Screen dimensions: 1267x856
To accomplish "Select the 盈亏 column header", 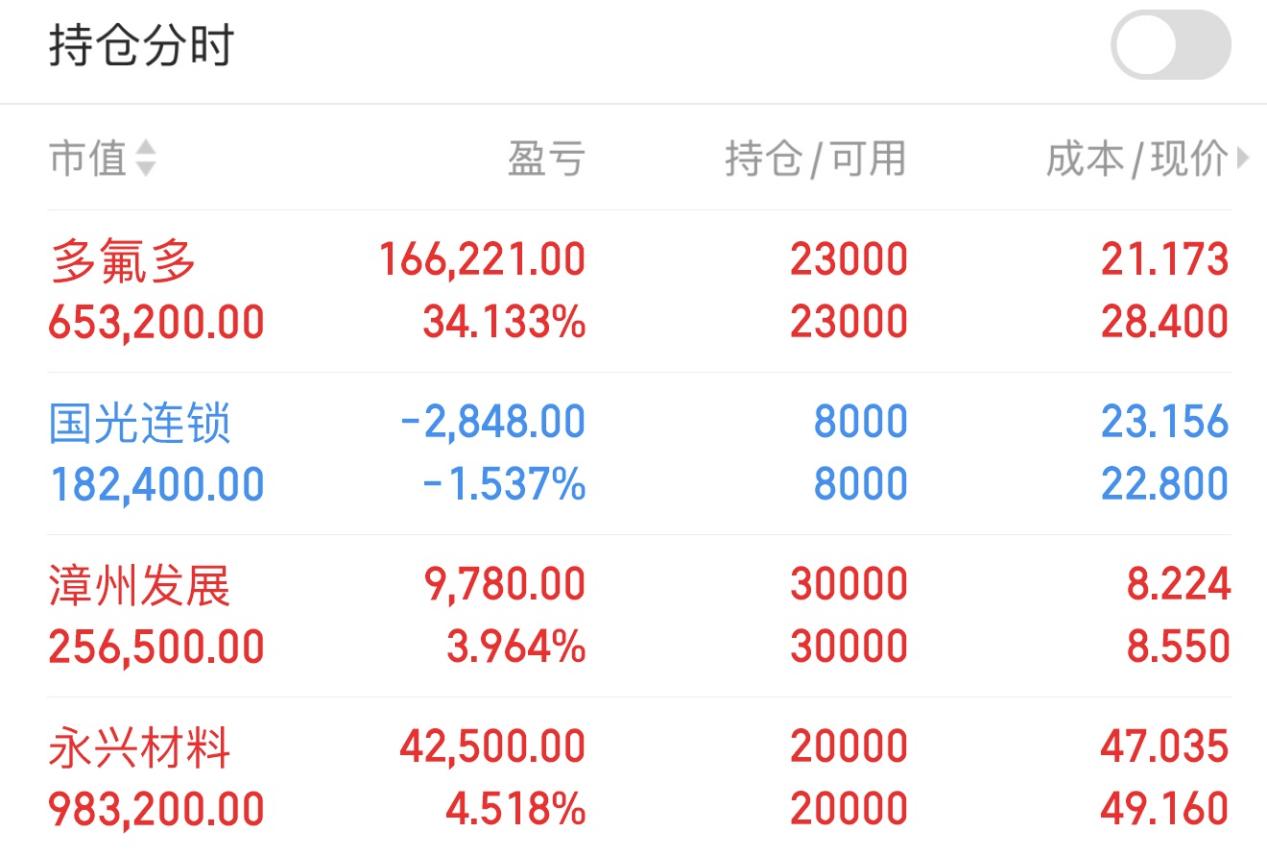I will (x=546, y=159).
